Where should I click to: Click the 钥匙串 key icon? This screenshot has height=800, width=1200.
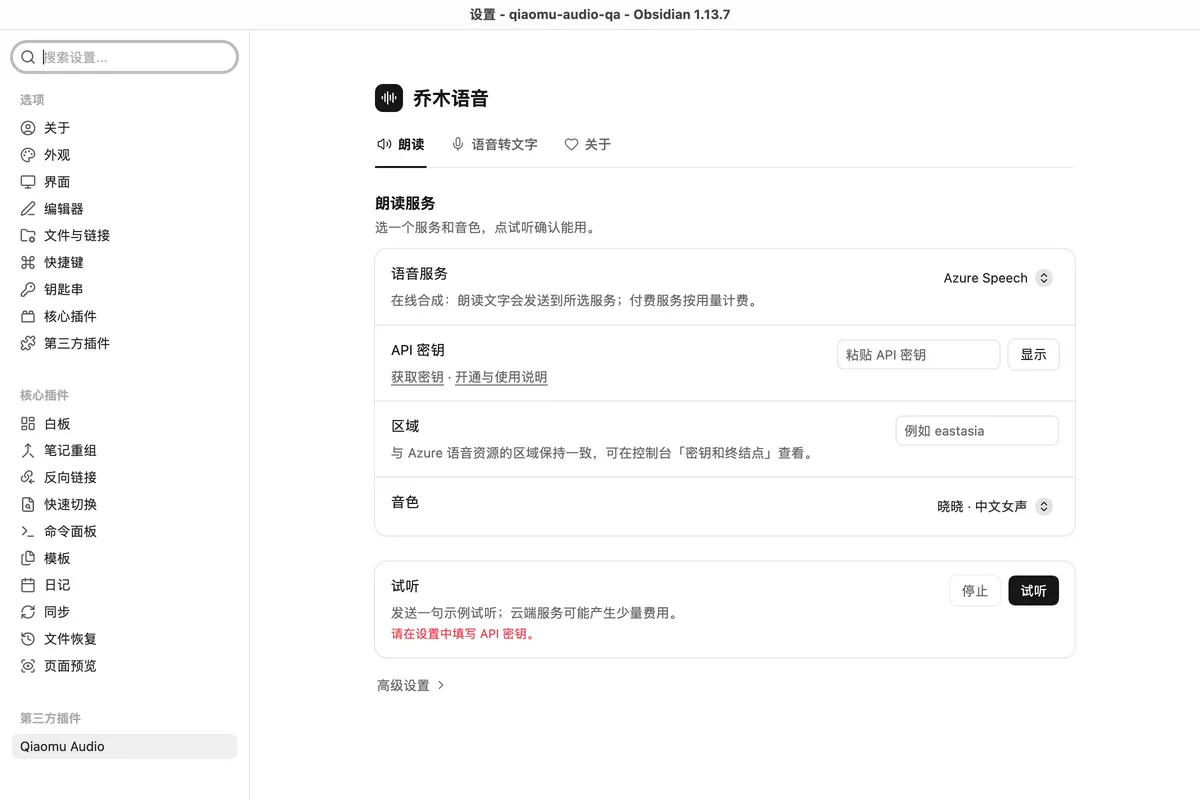(x=28, y=290)
